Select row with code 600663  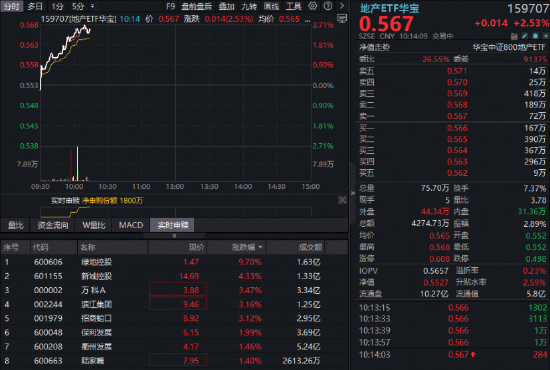click(174, 360)
